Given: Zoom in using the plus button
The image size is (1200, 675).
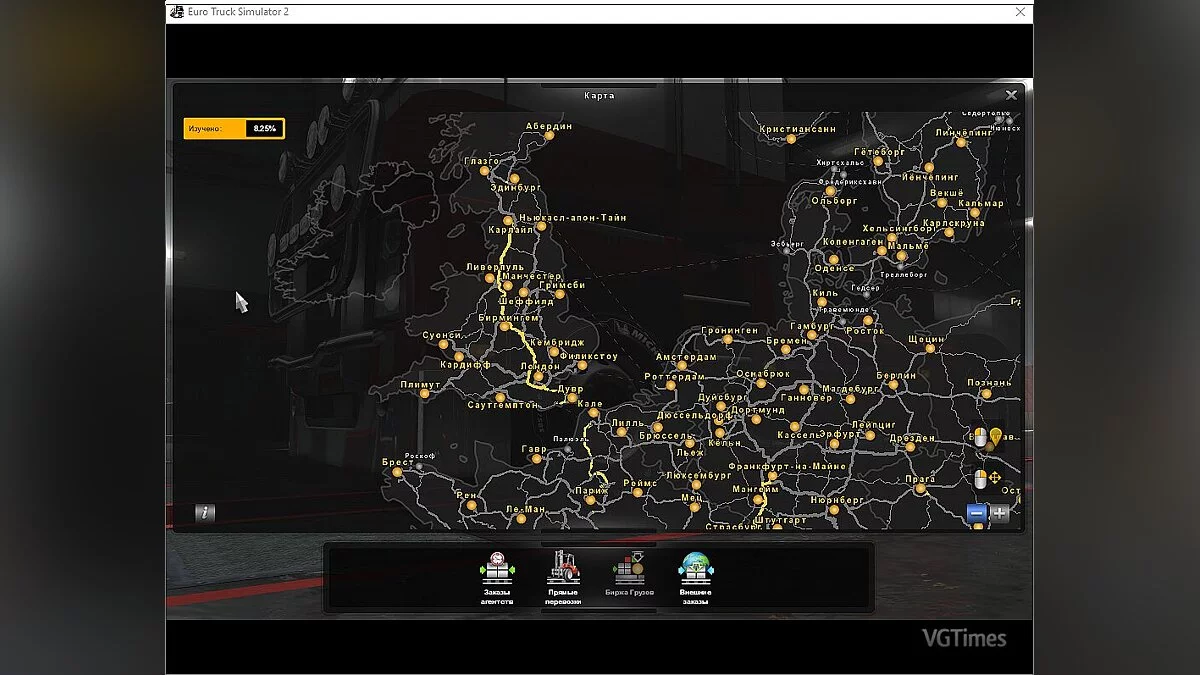Looking at the screenshot, I should point(999,512).
